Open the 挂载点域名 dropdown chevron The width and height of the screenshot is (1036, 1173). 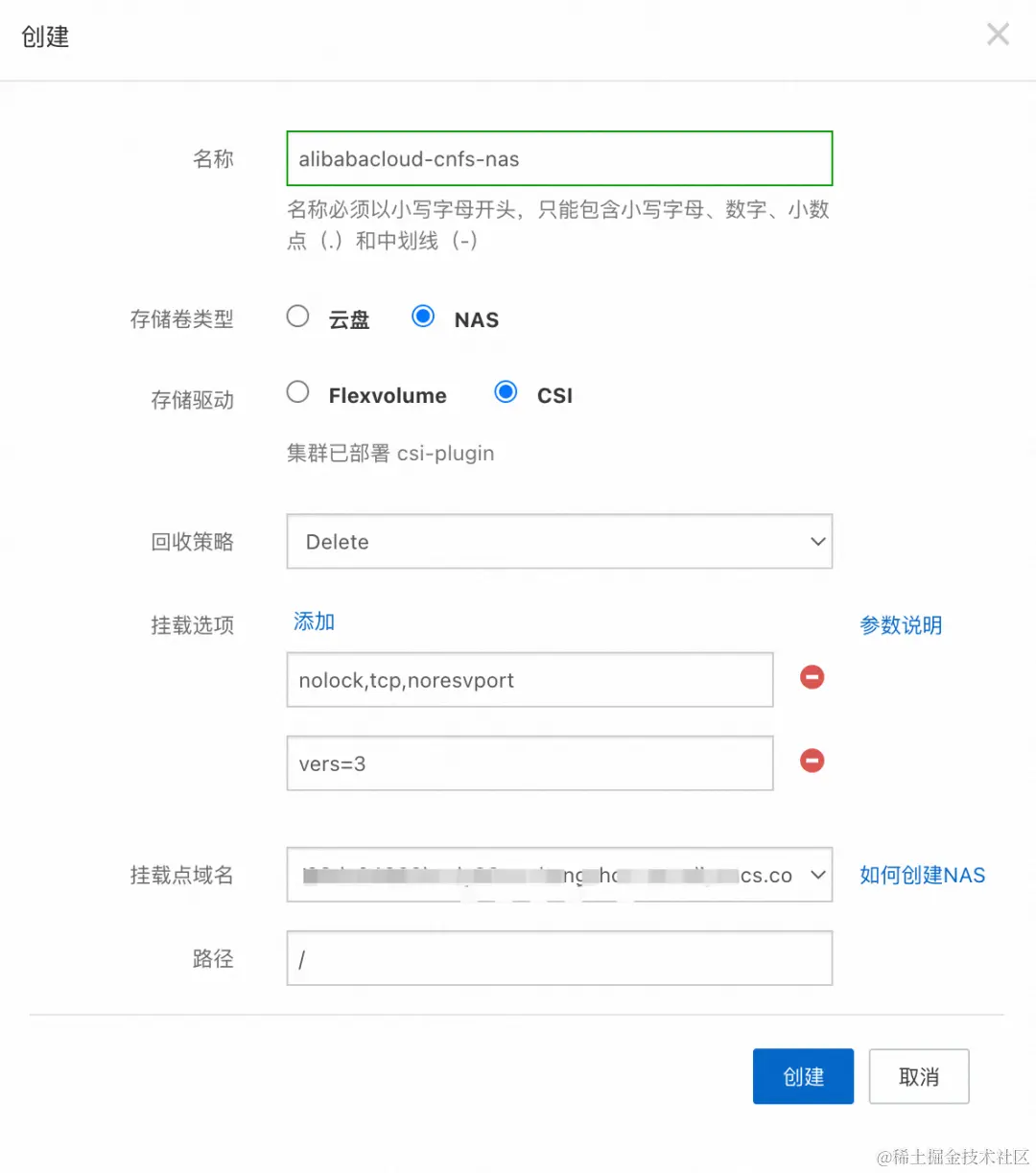[817, 875]
